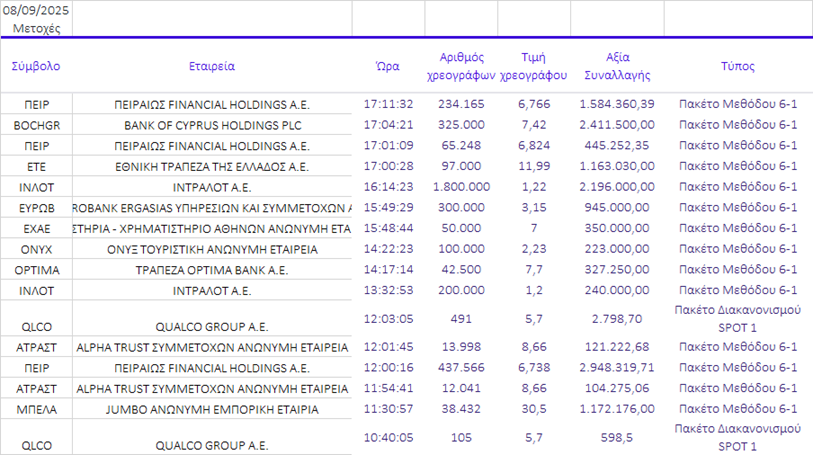813x455 pixels.
Task: Select the quantity cell 491
Action: (x=461, y=319)
